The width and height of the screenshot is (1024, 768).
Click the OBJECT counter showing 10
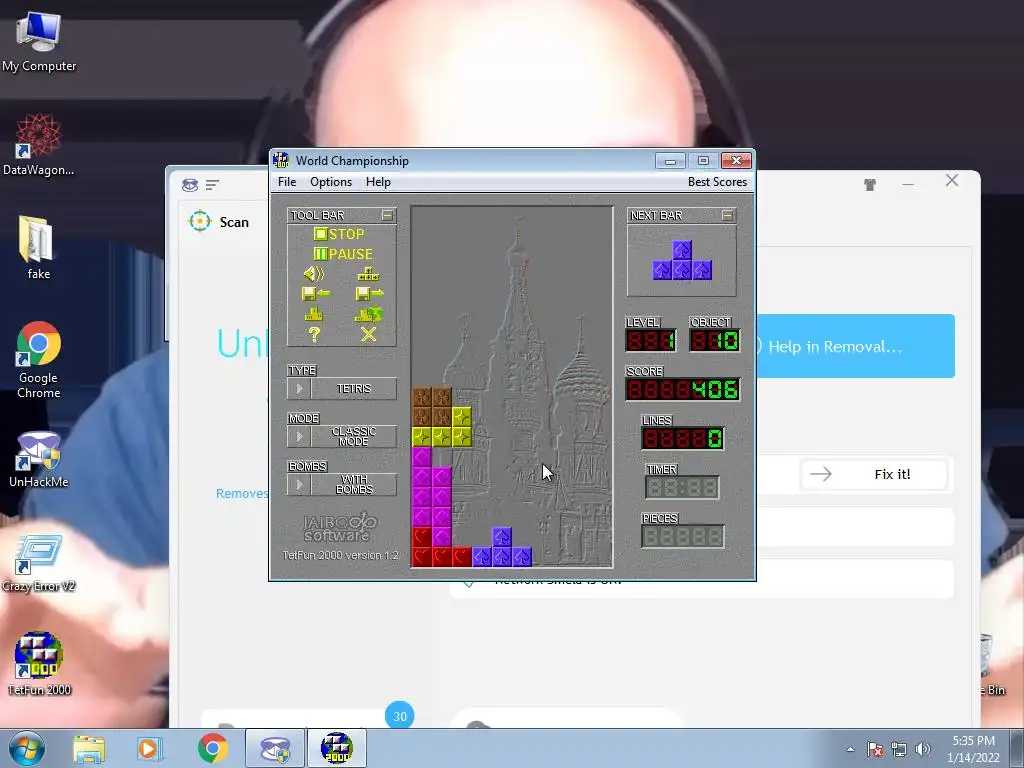click(714, 340)
